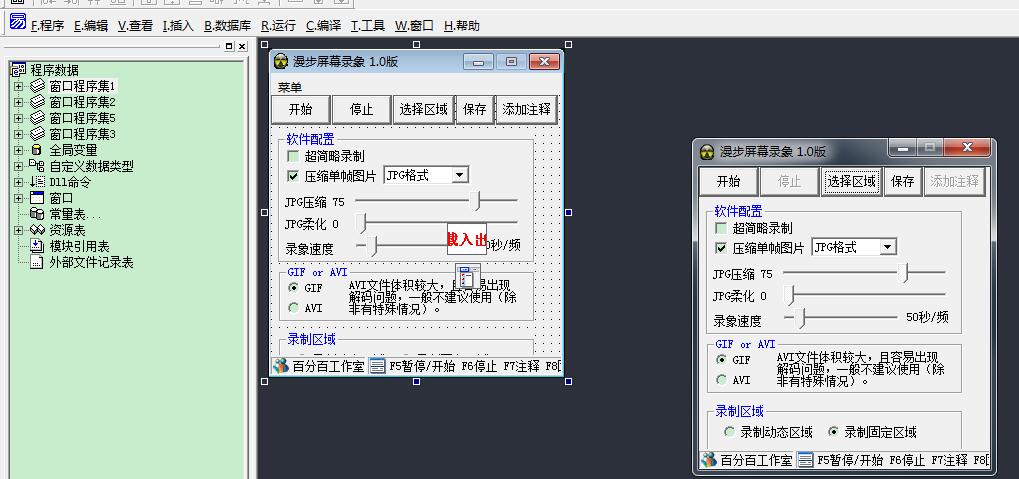This screenshot has width=1019, height=479.
Task: Enable 超简略录制 in the running window
Action: pos(721,228)
